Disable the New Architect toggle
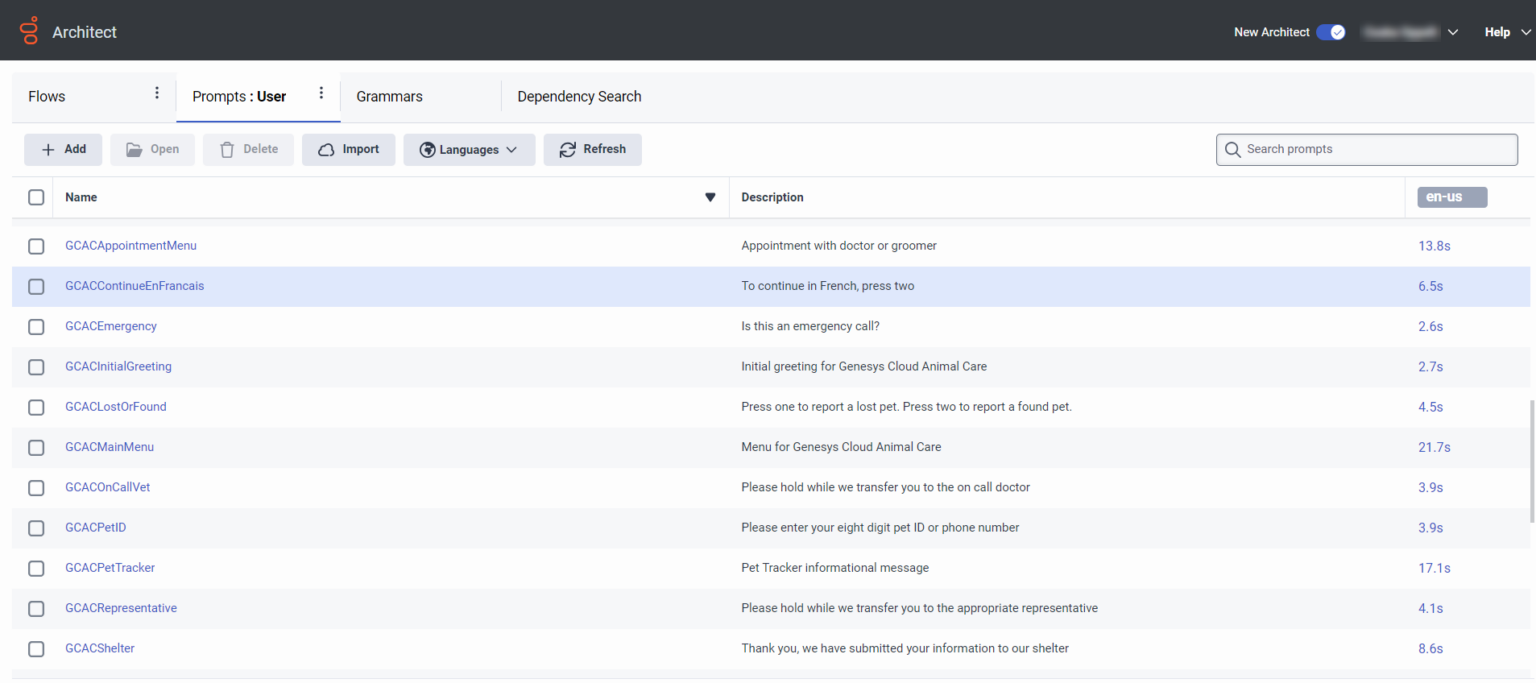The height and width of the screenshot is (683, 1536). (x=1331, y=32)
